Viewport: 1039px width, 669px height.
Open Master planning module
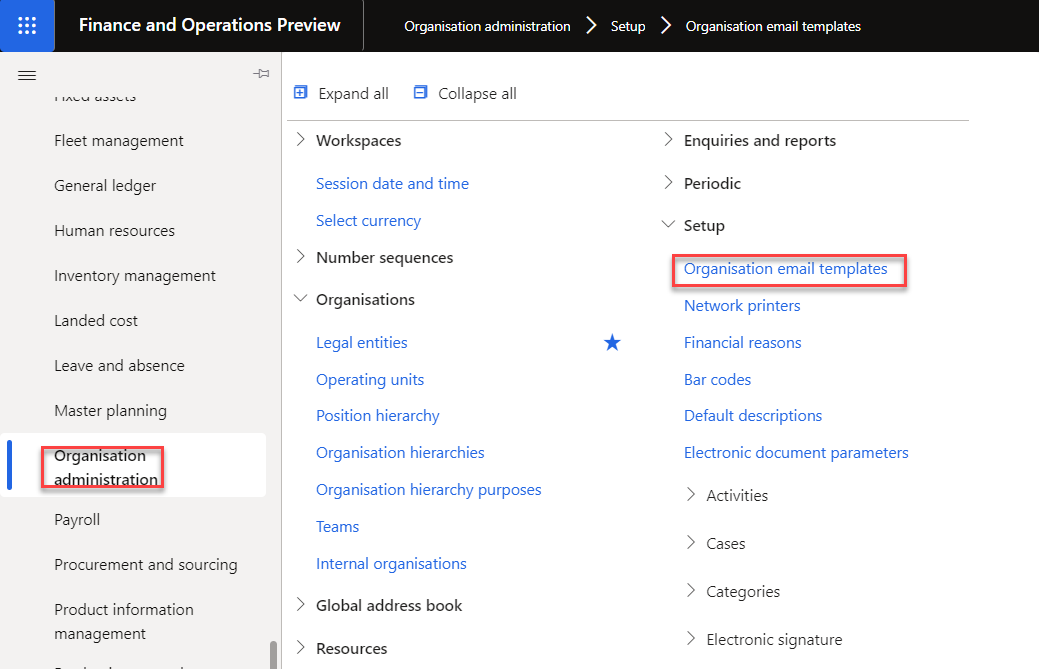pos(111,411)
